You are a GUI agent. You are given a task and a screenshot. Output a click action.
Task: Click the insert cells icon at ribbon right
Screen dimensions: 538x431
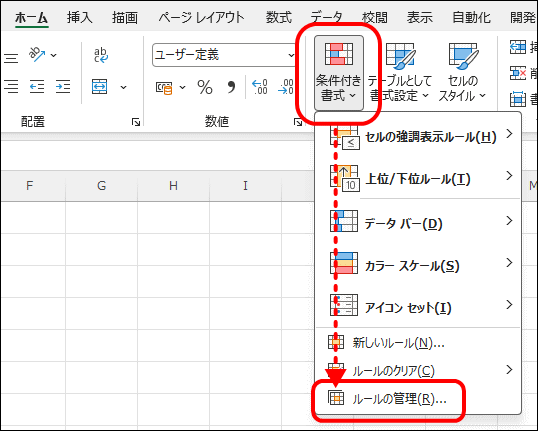[518, 47]
